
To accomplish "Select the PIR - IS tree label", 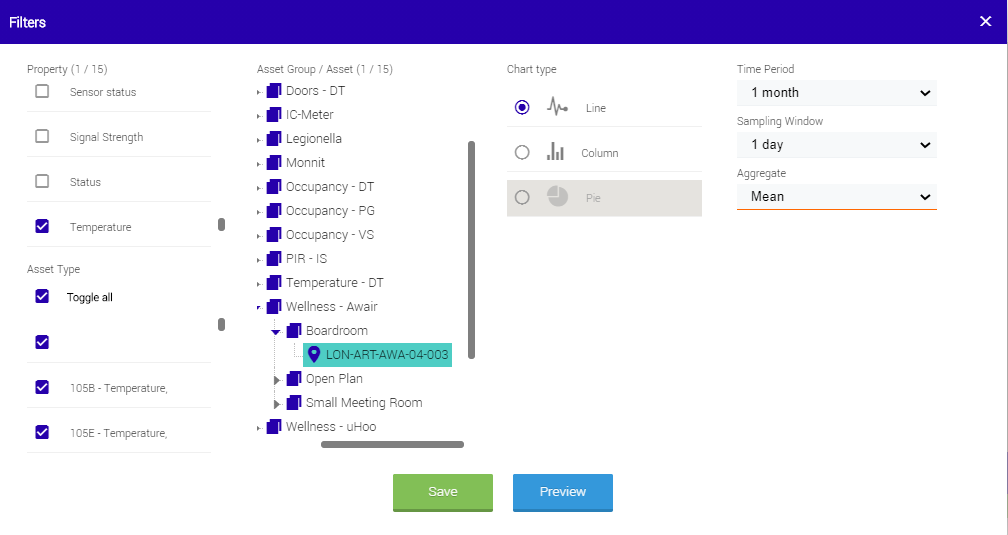I will (307, 258).
